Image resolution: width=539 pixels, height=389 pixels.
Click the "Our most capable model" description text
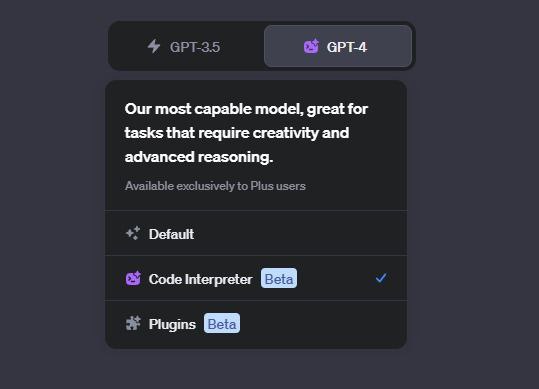246,133
